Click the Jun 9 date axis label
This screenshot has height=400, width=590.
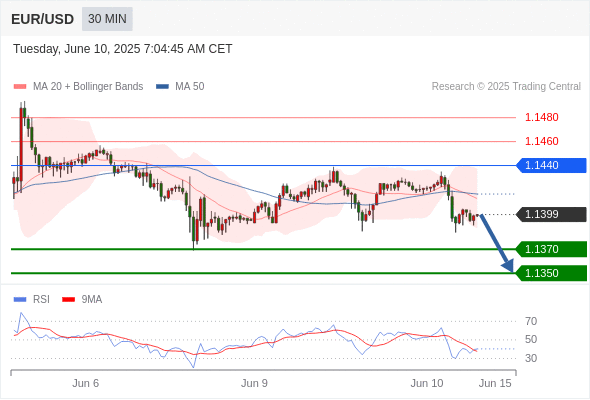pos(254,383)
